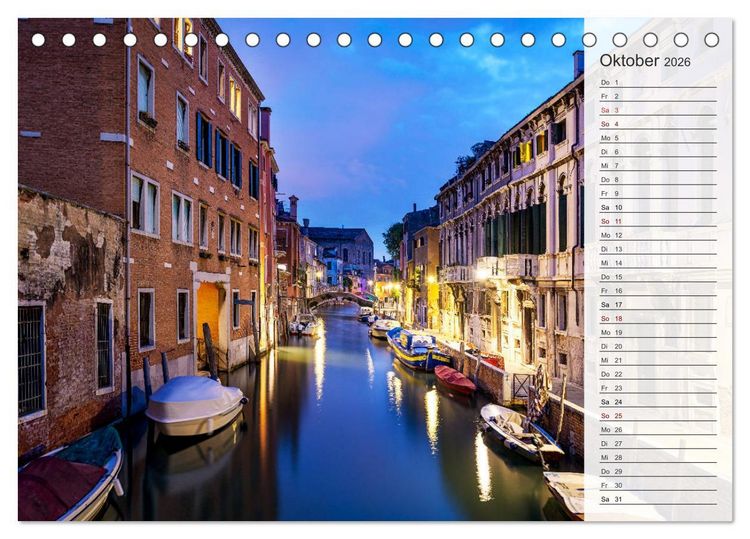Select the date row Fr 2
This screenshot has height=539, width=750.
click(658, 96)
